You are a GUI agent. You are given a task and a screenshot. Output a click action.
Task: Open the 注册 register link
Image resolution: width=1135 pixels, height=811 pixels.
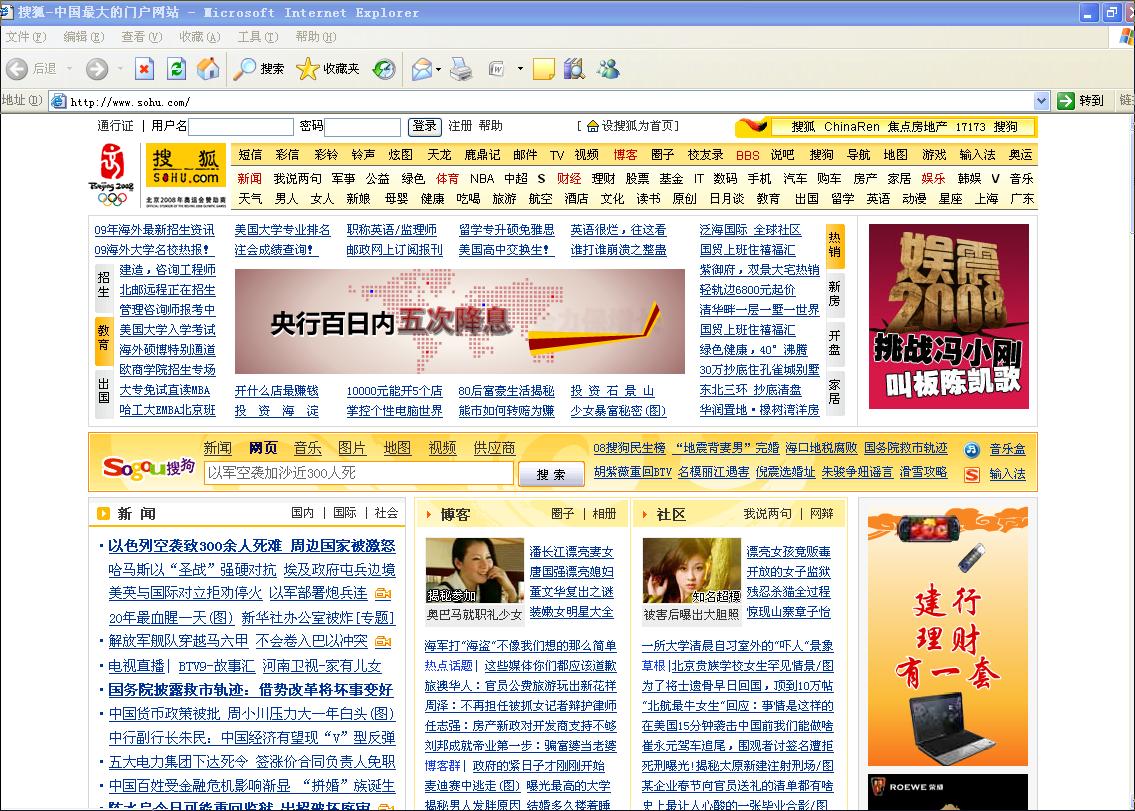(x=460, y=126)
